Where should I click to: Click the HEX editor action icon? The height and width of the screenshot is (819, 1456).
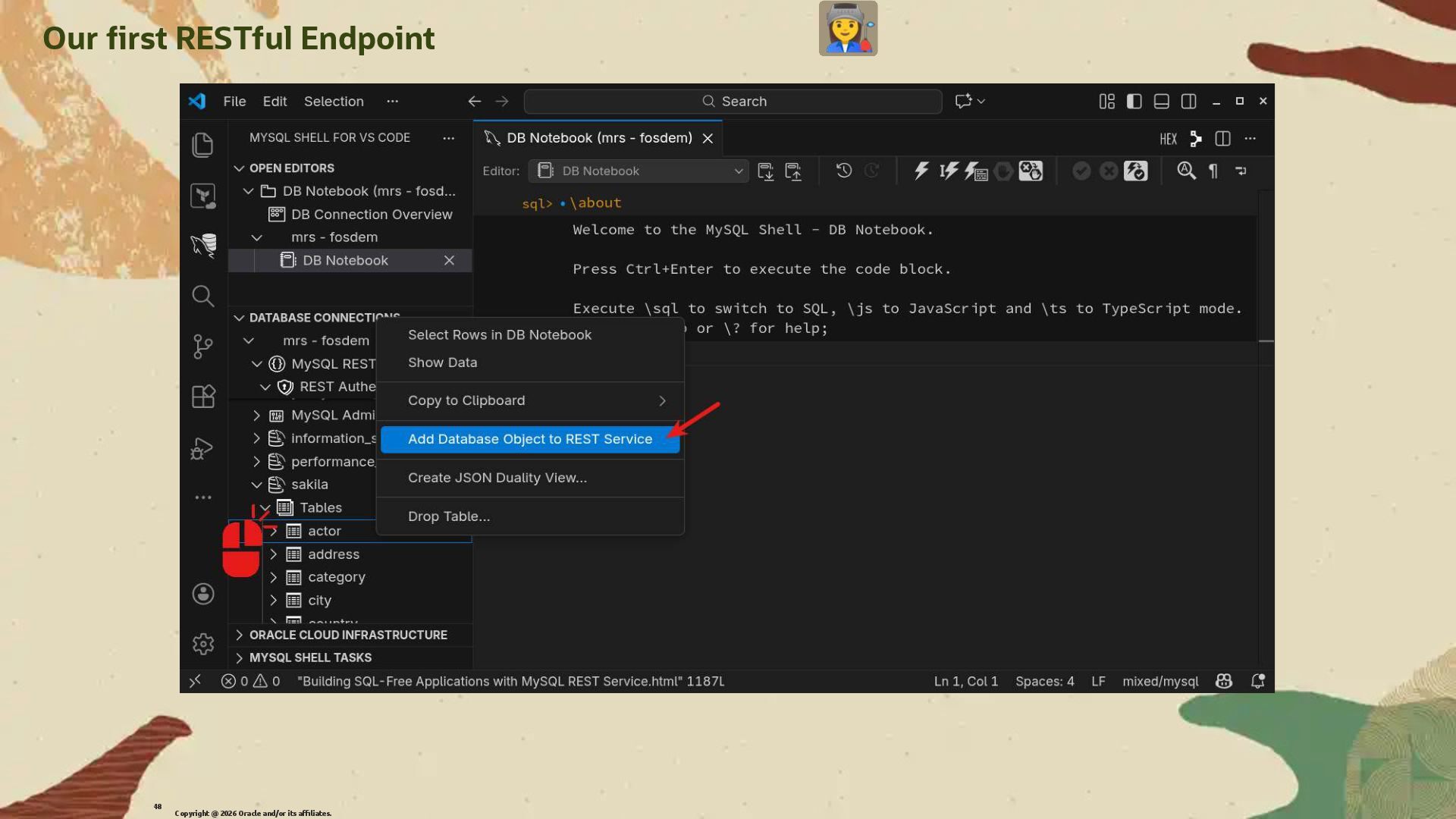pos(1168,139)
